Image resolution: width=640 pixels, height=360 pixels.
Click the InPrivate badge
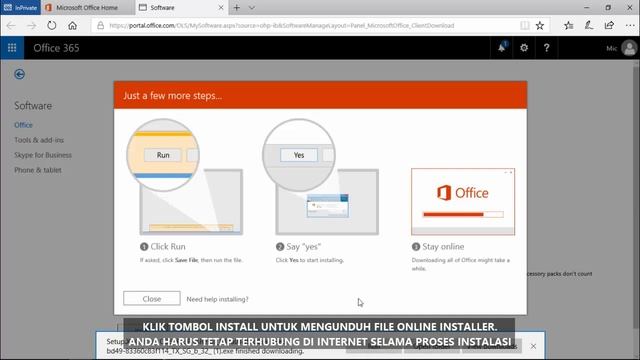(x=20, y=7)
